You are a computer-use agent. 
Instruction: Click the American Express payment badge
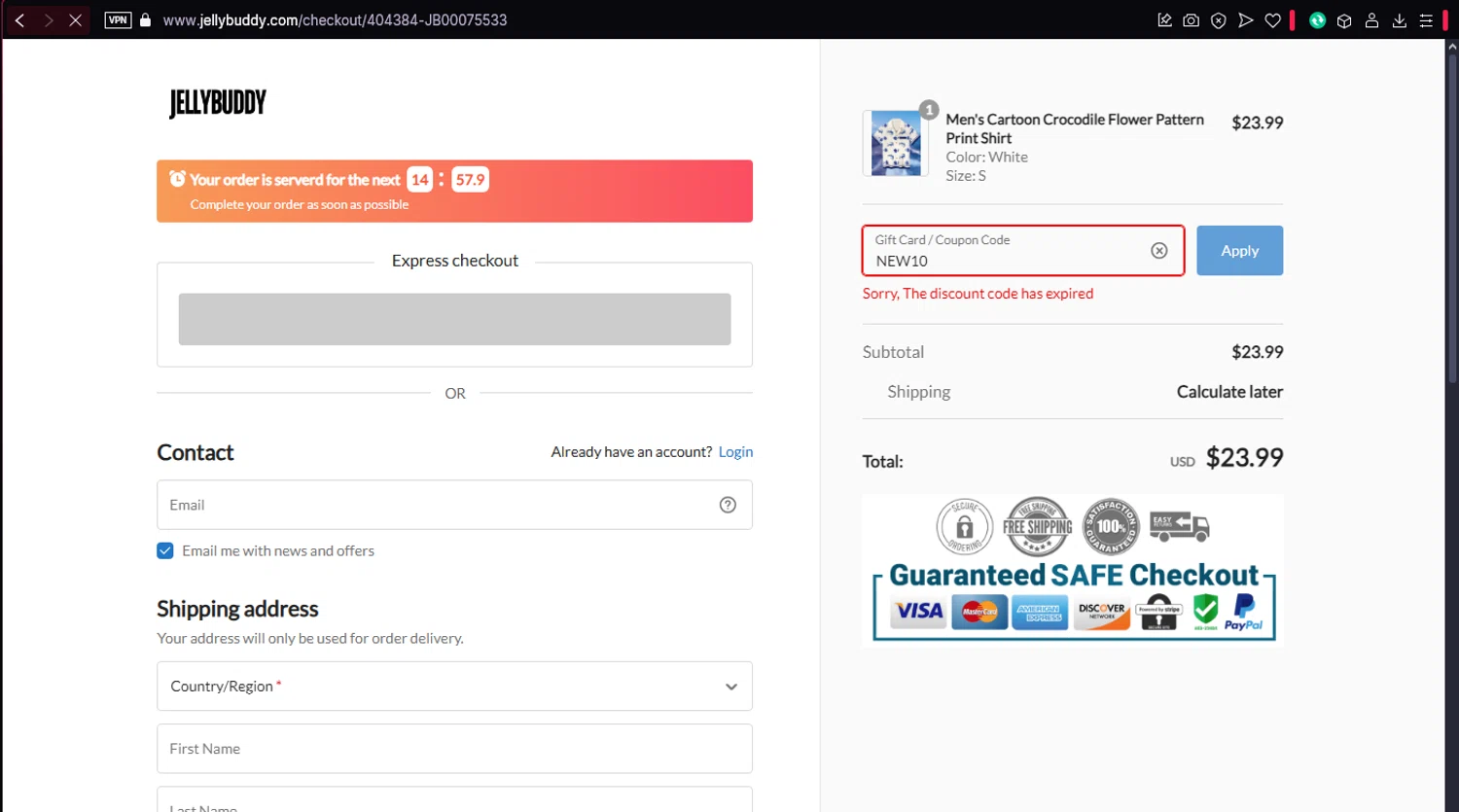pos(1040,612)
